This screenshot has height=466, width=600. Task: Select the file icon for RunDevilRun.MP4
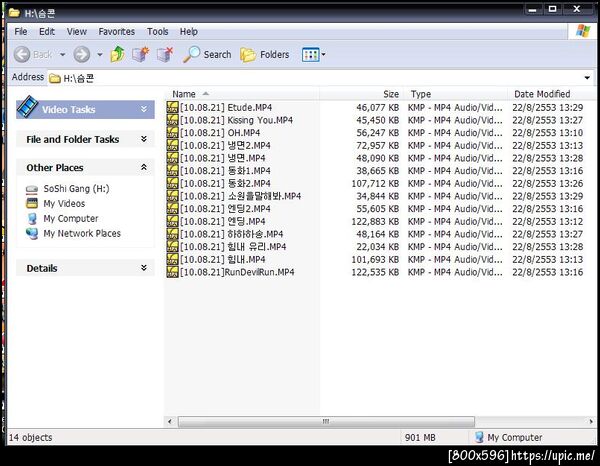[173, 272]
